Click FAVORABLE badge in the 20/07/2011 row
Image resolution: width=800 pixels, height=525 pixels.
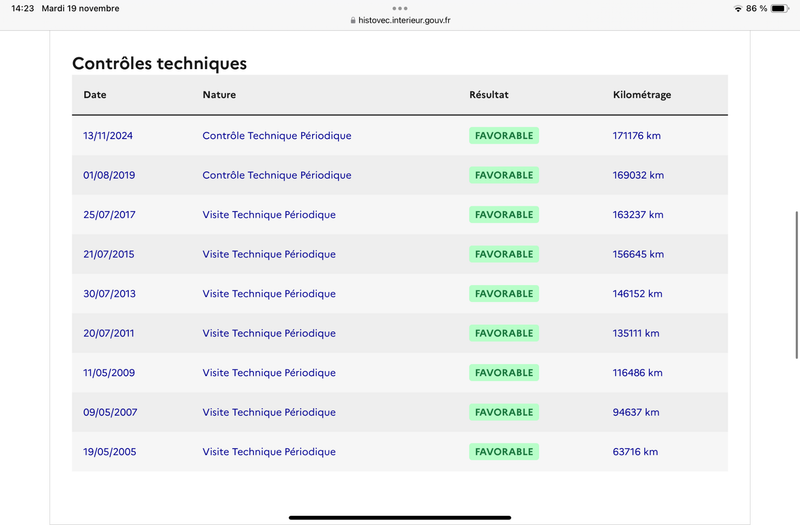point(504,333)
